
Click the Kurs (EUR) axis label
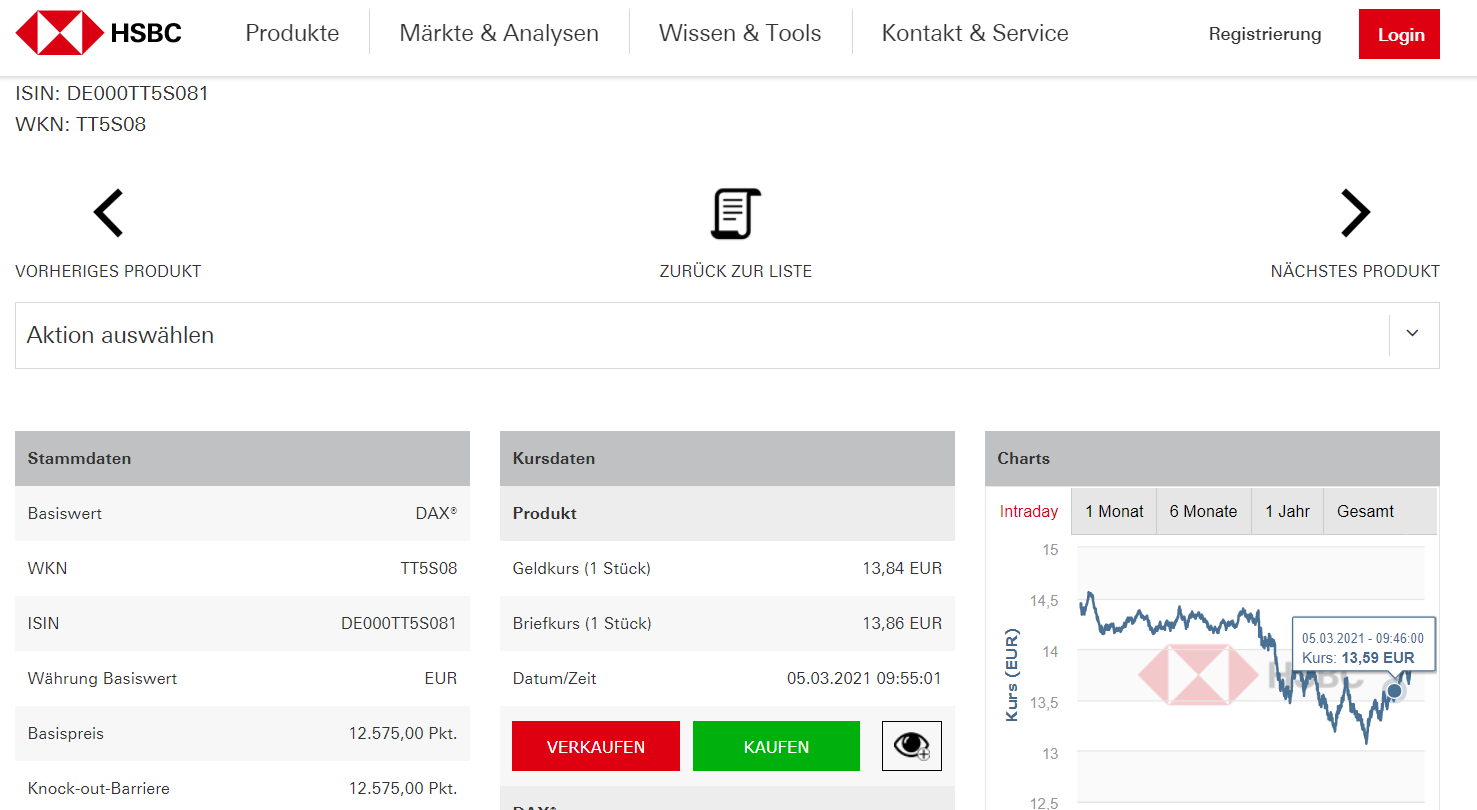click(x=1011, y=675)
